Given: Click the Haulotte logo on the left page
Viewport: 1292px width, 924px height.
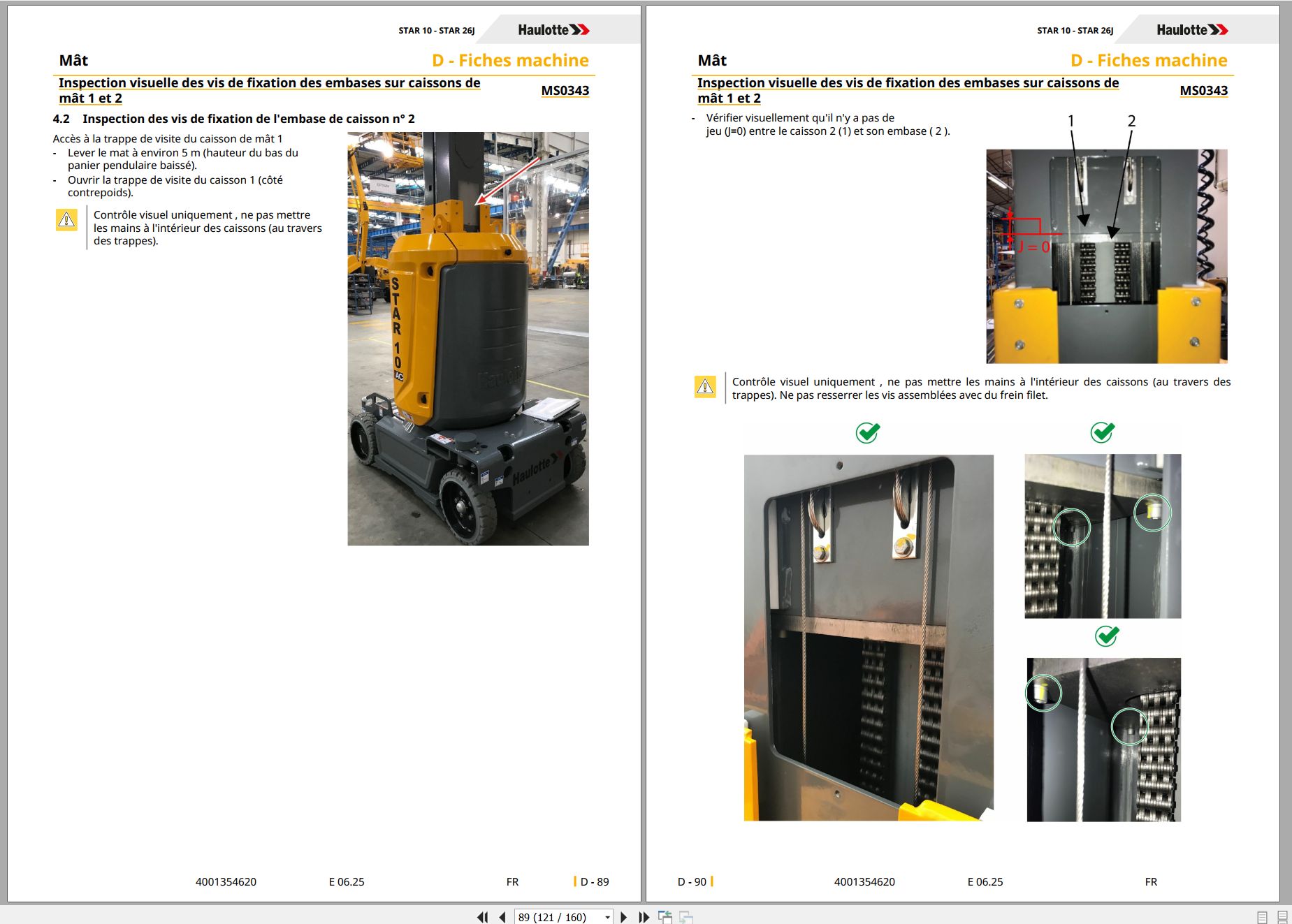Looking at the screenshot, I should coord(553,30).
